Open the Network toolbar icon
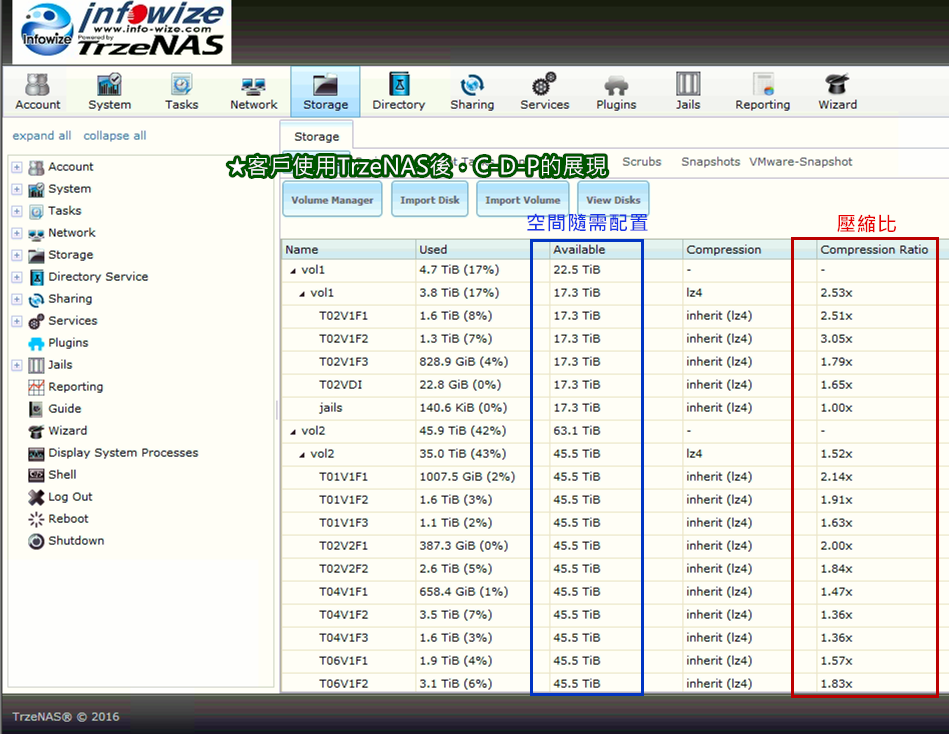 pos(254,91)
